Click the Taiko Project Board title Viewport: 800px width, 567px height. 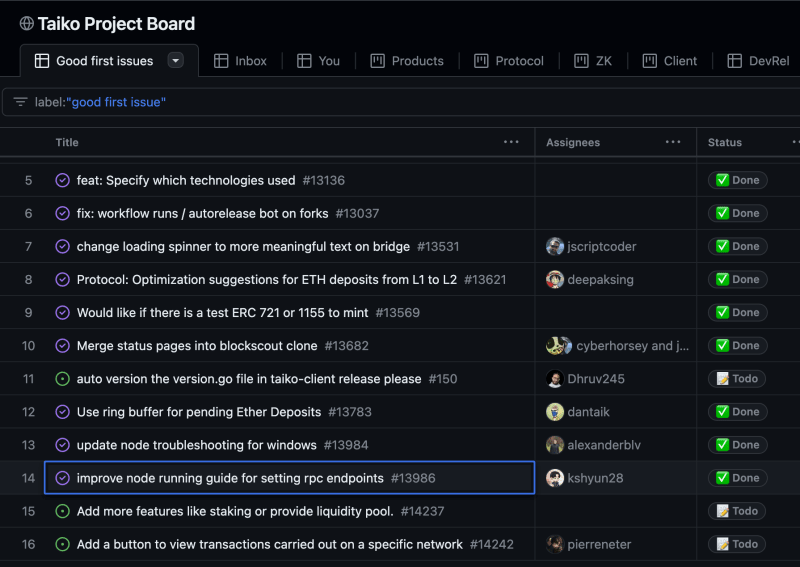tap(116, 23)
